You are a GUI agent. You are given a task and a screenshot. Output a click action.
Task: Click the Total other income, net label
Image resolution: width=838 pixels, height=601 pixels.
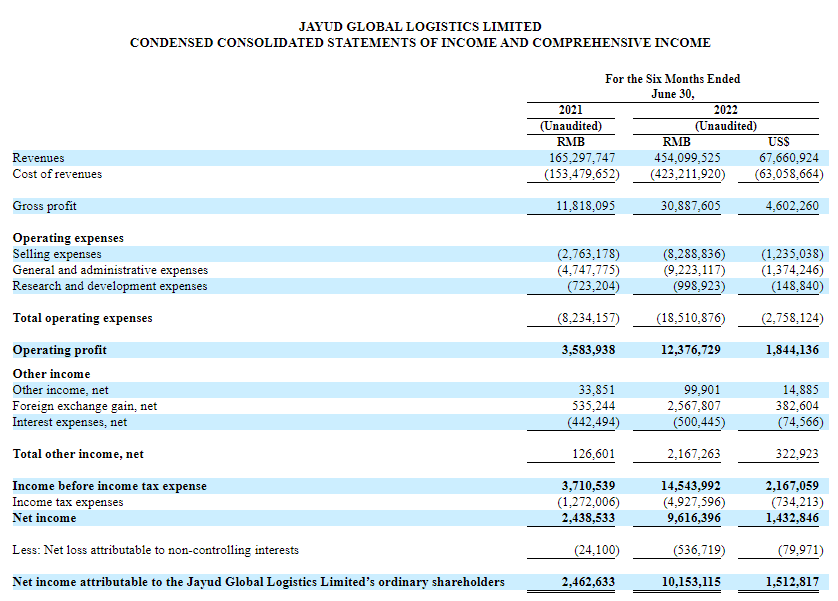(x=78, y=454)
